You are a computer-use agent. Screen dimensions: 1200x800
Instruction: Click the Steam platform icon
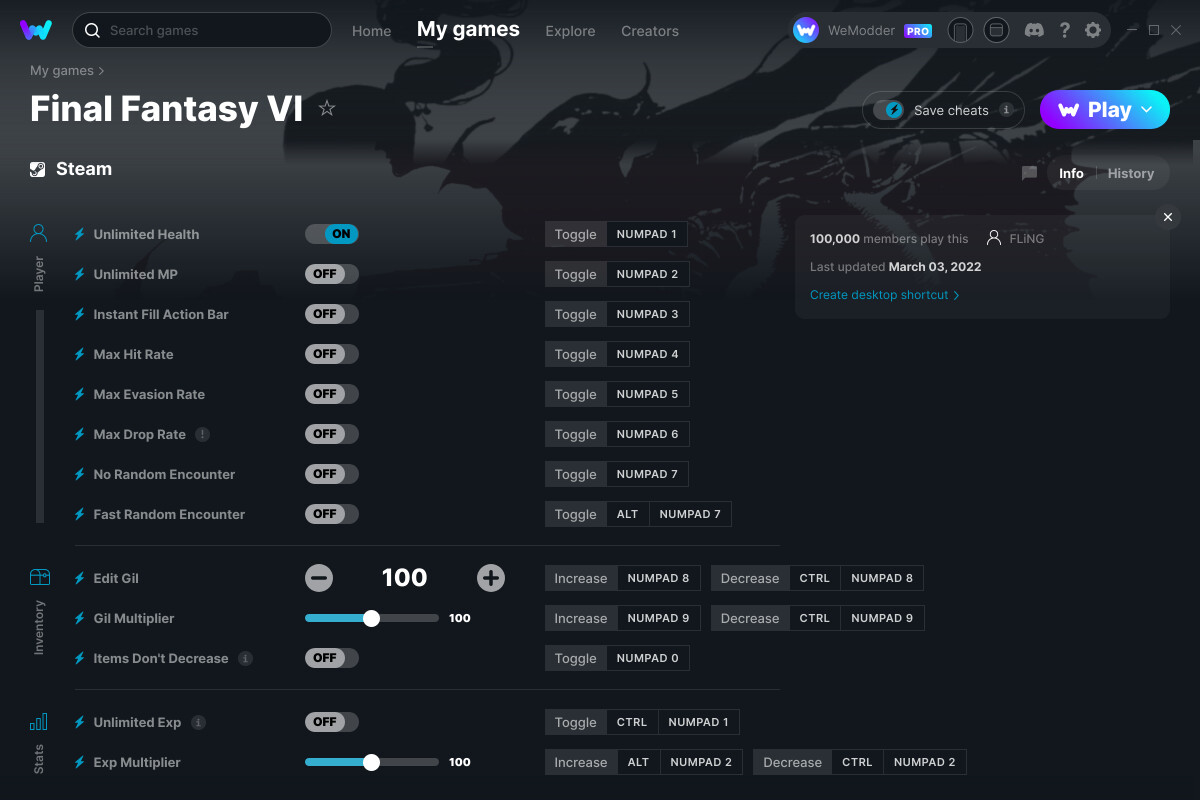pyautogui.click(x=38, y=169)
